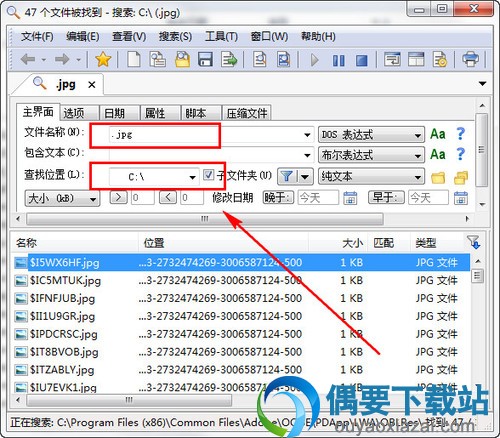Switch to the 属性 tab
Viewport: 500px width, 438px height.
[161, 113]
